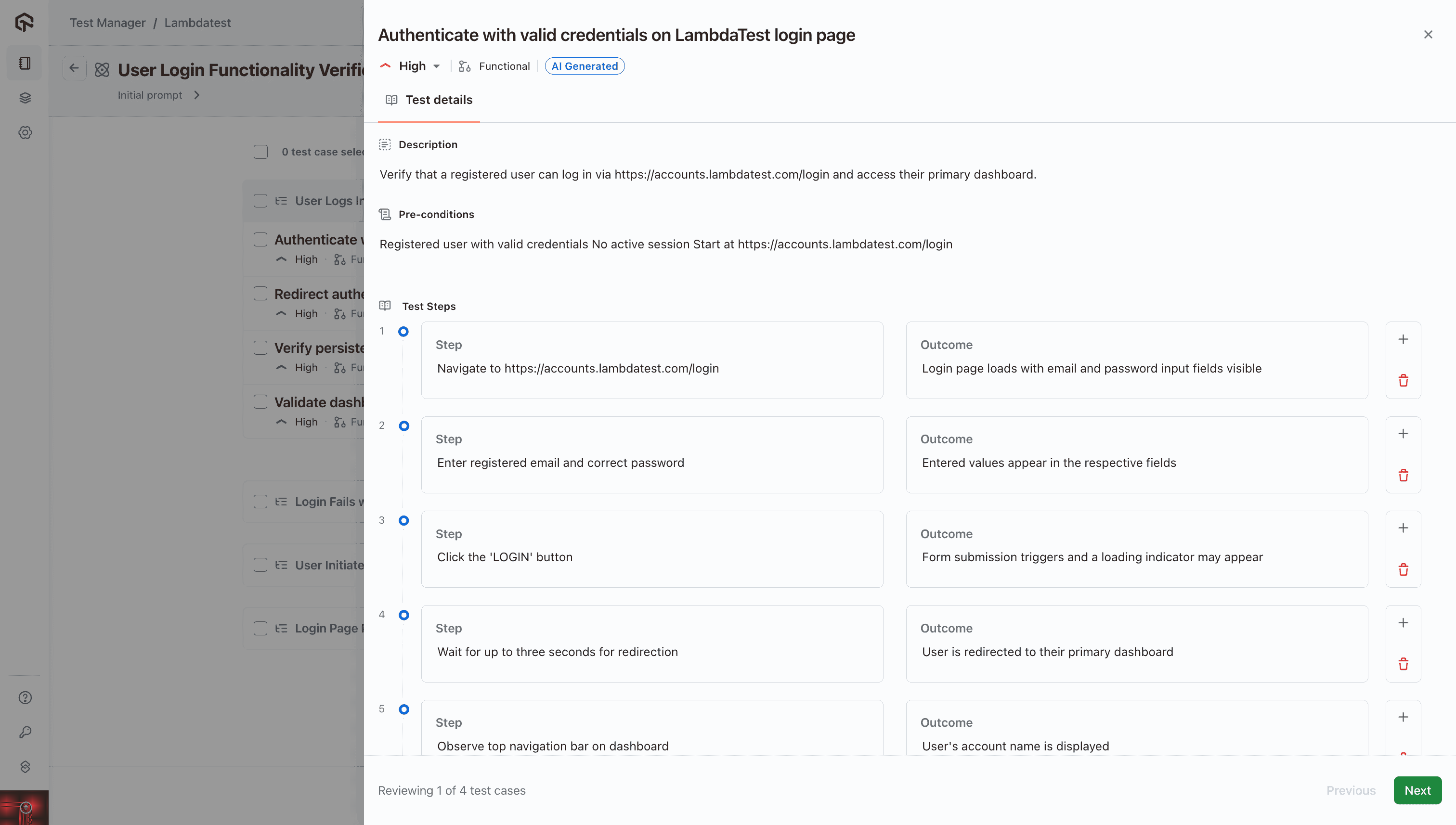Check the Login Page scenario checkbox
1456x825 pixels.
point(260,628)
